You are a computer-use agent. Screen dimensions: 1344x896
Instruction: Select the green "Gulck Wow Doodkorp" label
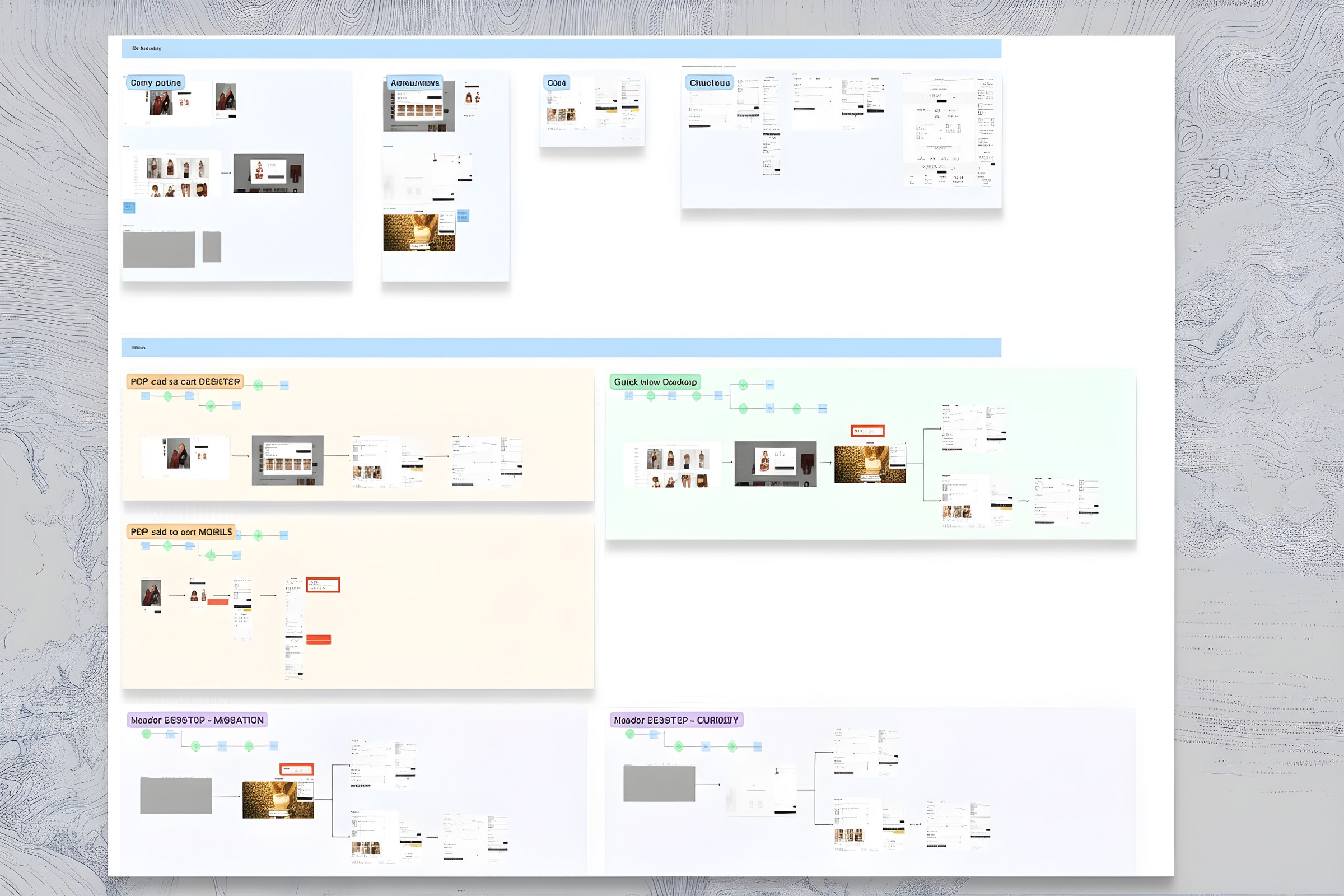pyautogui.click(x=655, y=382)
